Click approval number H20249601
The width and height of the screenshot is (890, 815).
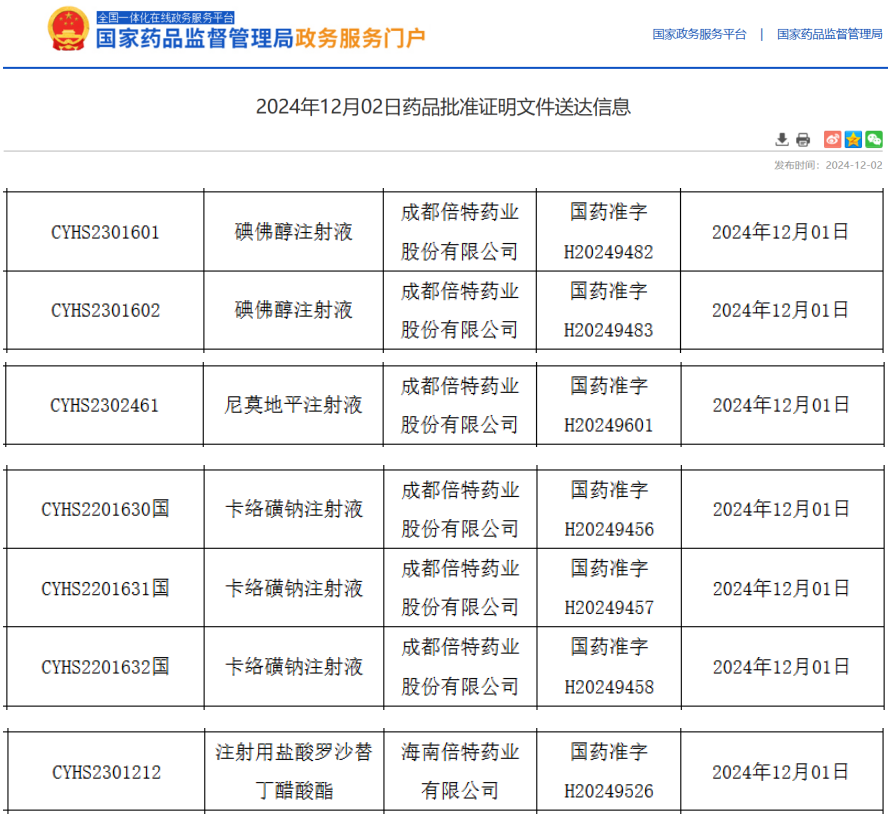click(608, 426)
